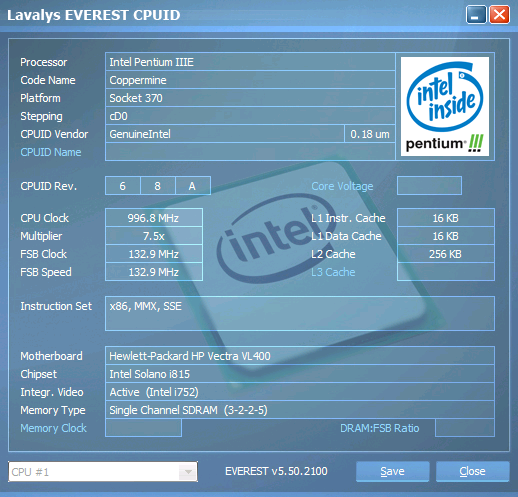Click the Chipset value Intel Solano i815
The width and height of the screenshot is (518, 497).
(300, 374)
